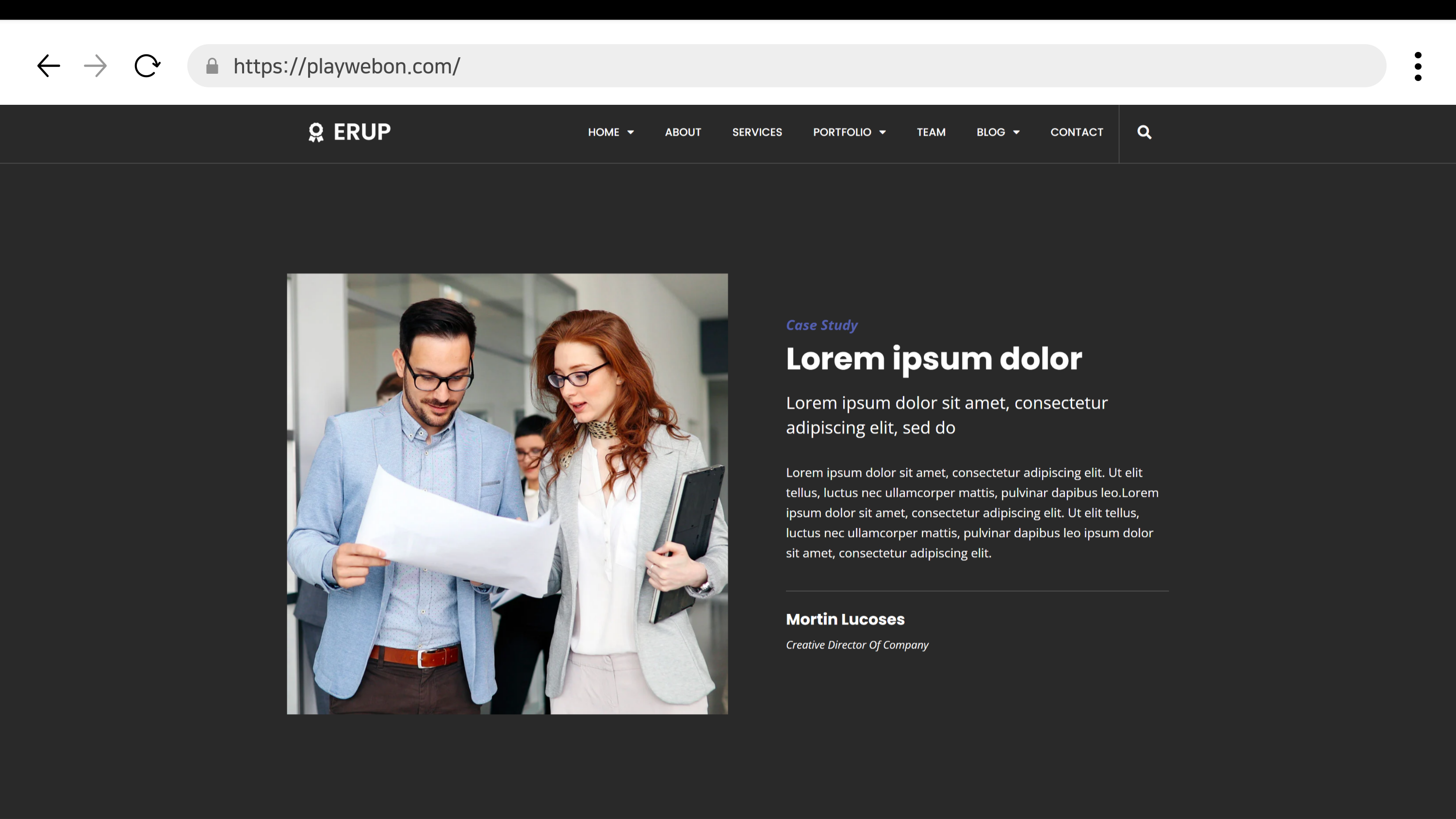The width and height of the screenshot is (1456, 819).
Task: Click the Mortin Lucoses name
Action: click(845, 619)
